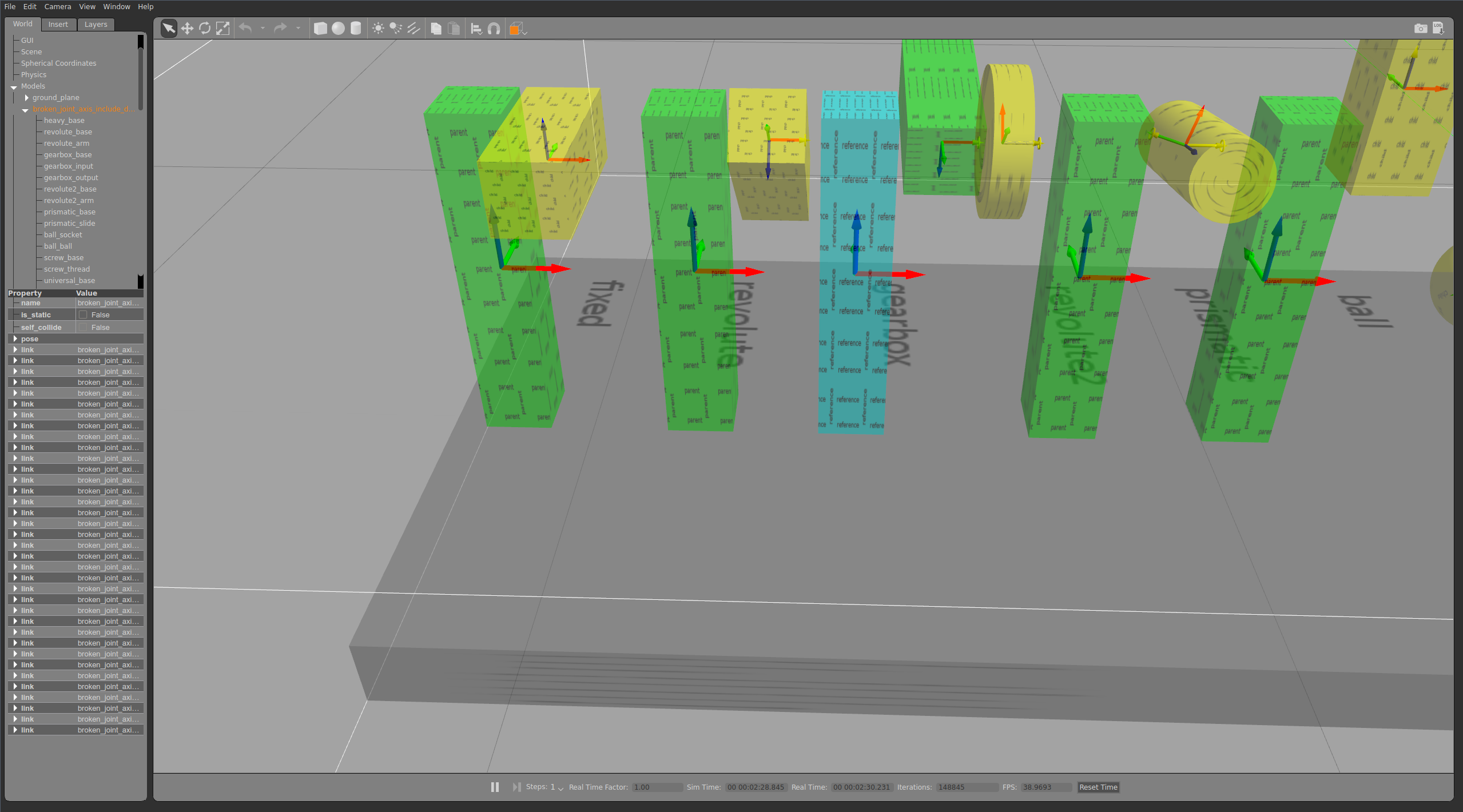The height and width of the screenshot is (812, 1463).
Task: Toggle the self_collide property checkbox
Action: point(82,327)
